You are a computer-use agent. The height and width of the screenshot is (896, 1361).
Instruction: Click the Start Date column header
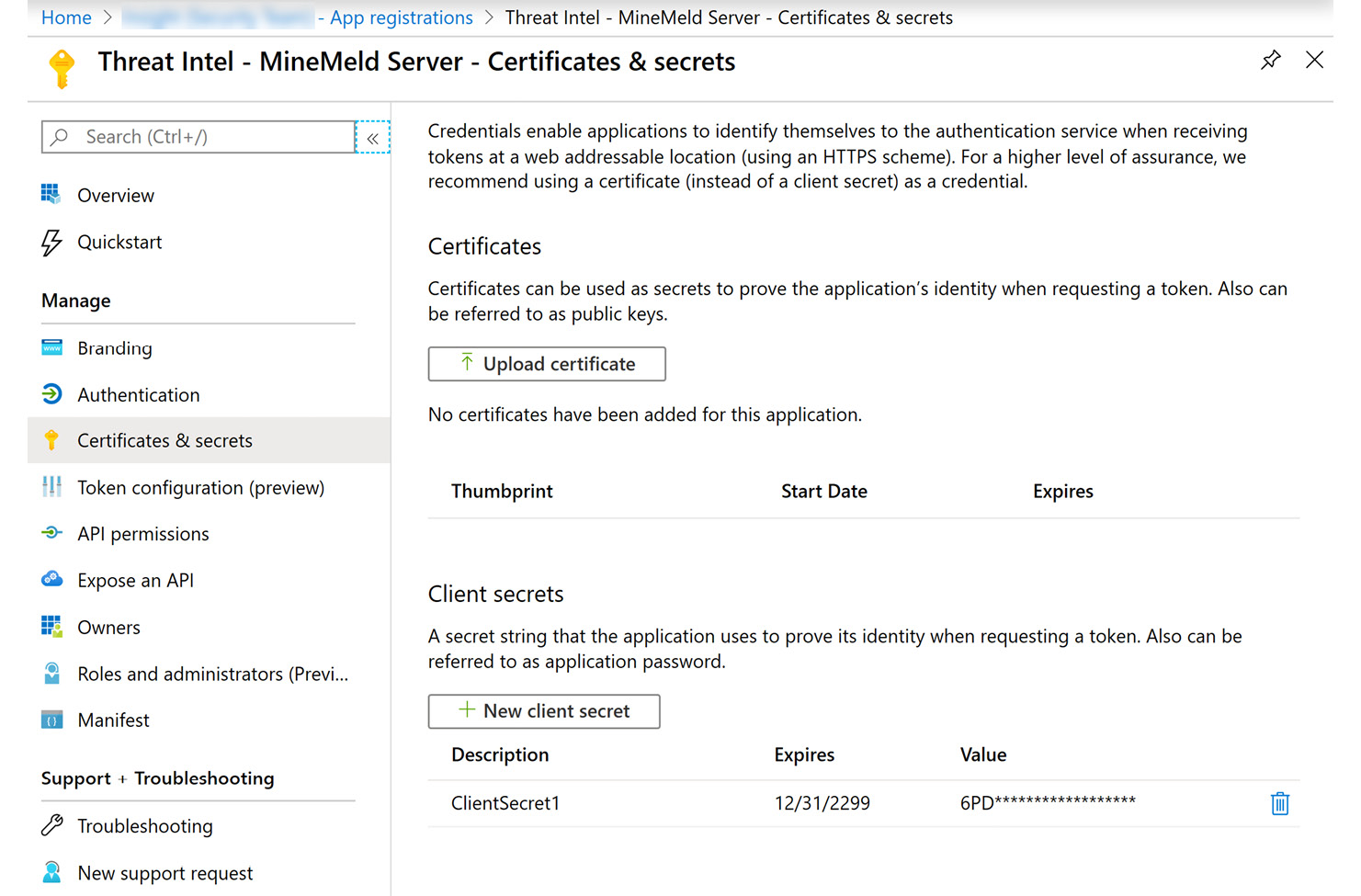[824, 491]
